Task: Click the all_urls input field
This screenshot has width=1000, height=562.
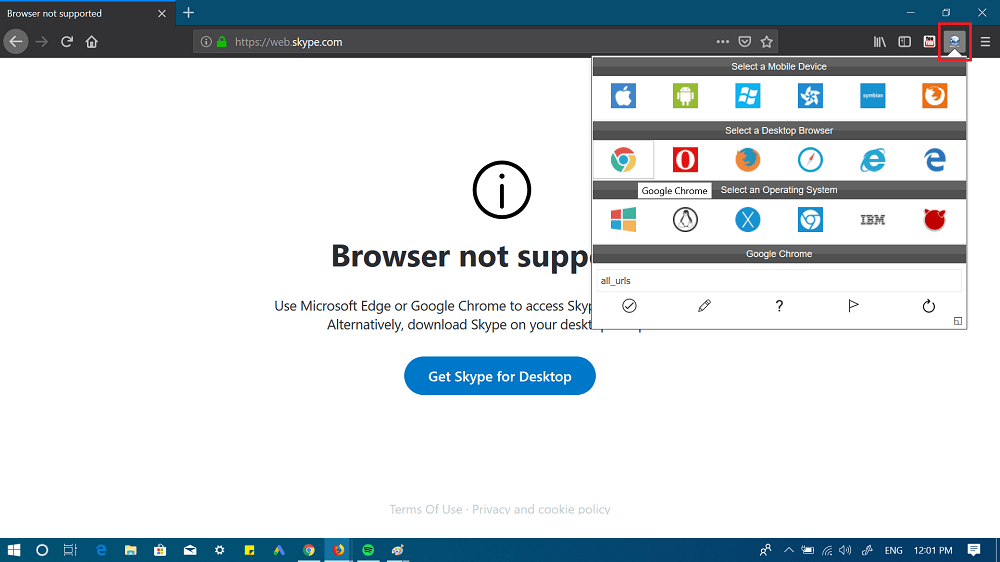Action: (779, 281)
